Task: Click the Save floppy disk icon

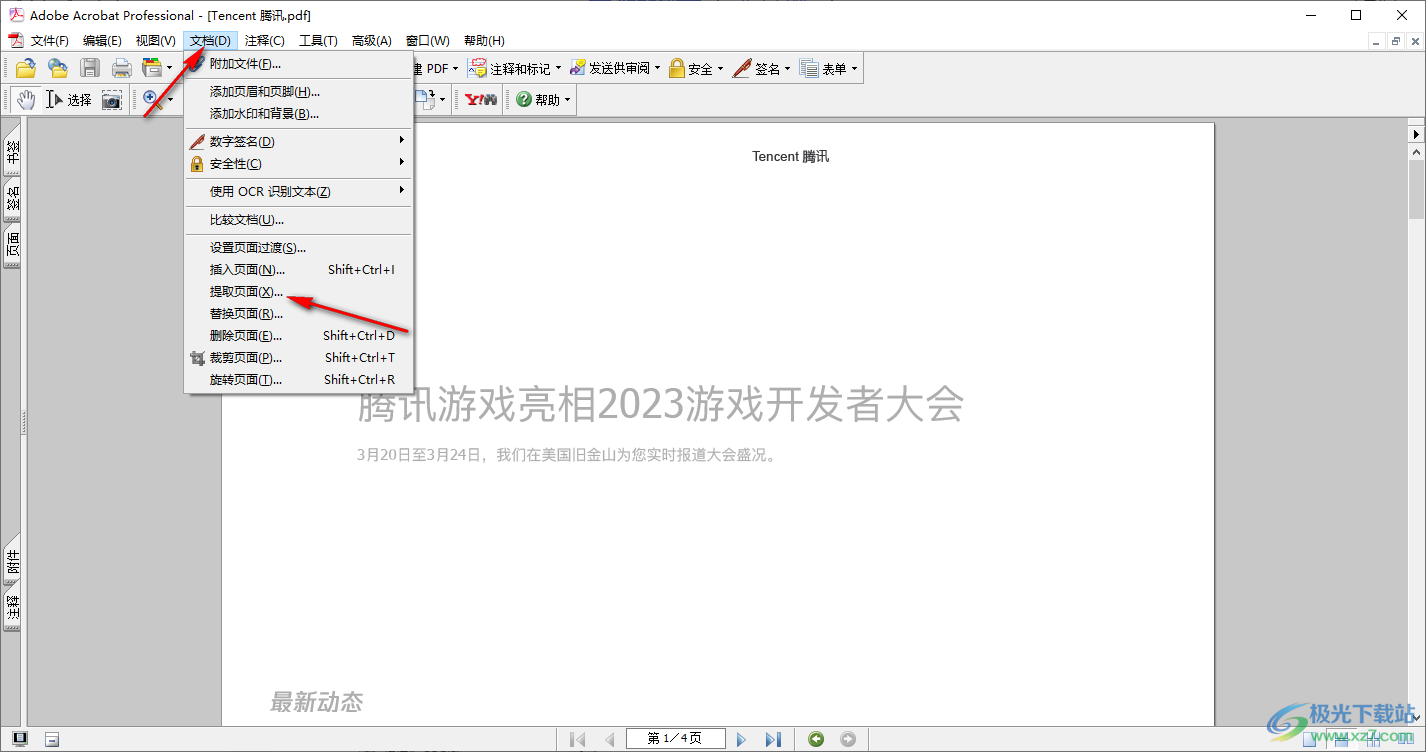Action: point(90,68)
